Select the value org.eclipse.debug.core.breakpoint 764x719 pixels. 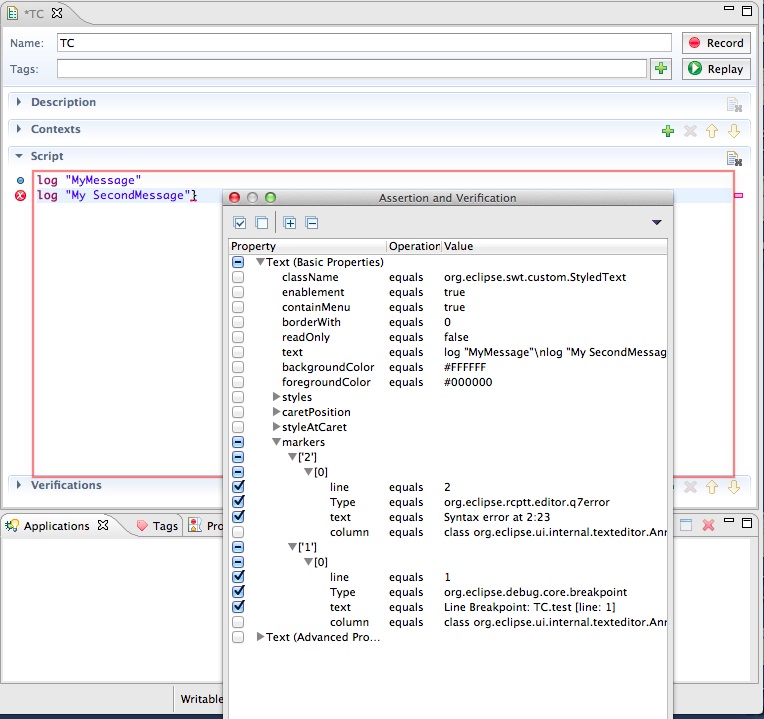535,592
